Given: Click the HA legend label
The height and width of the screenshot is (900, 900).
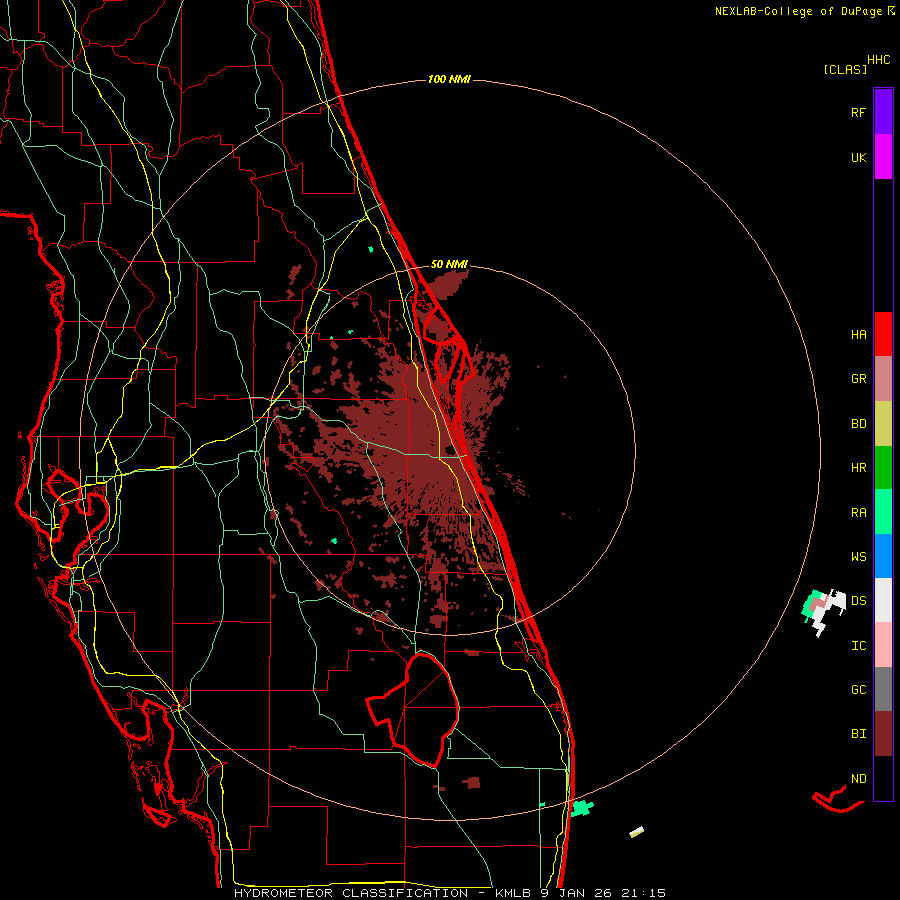Looking at the screenshot, I should point(858,334).
